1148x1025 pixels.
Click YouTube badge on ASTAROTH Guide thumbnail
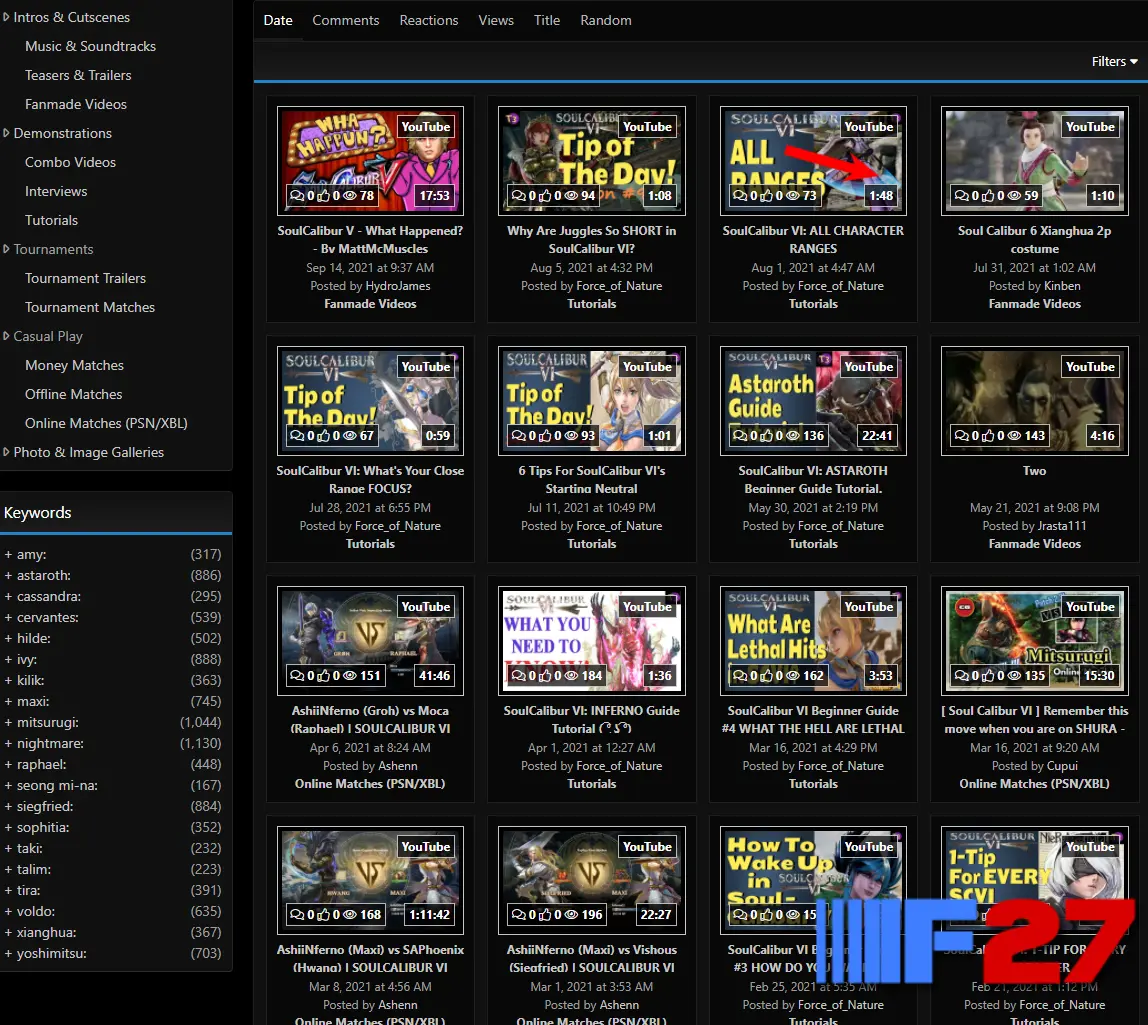[x=869, y=367]
